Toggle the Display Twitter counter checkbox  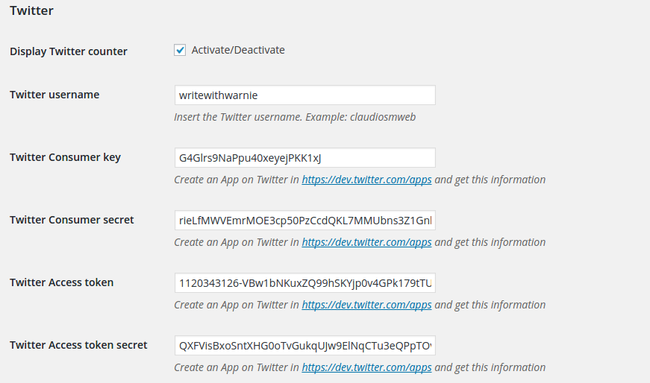179,50
